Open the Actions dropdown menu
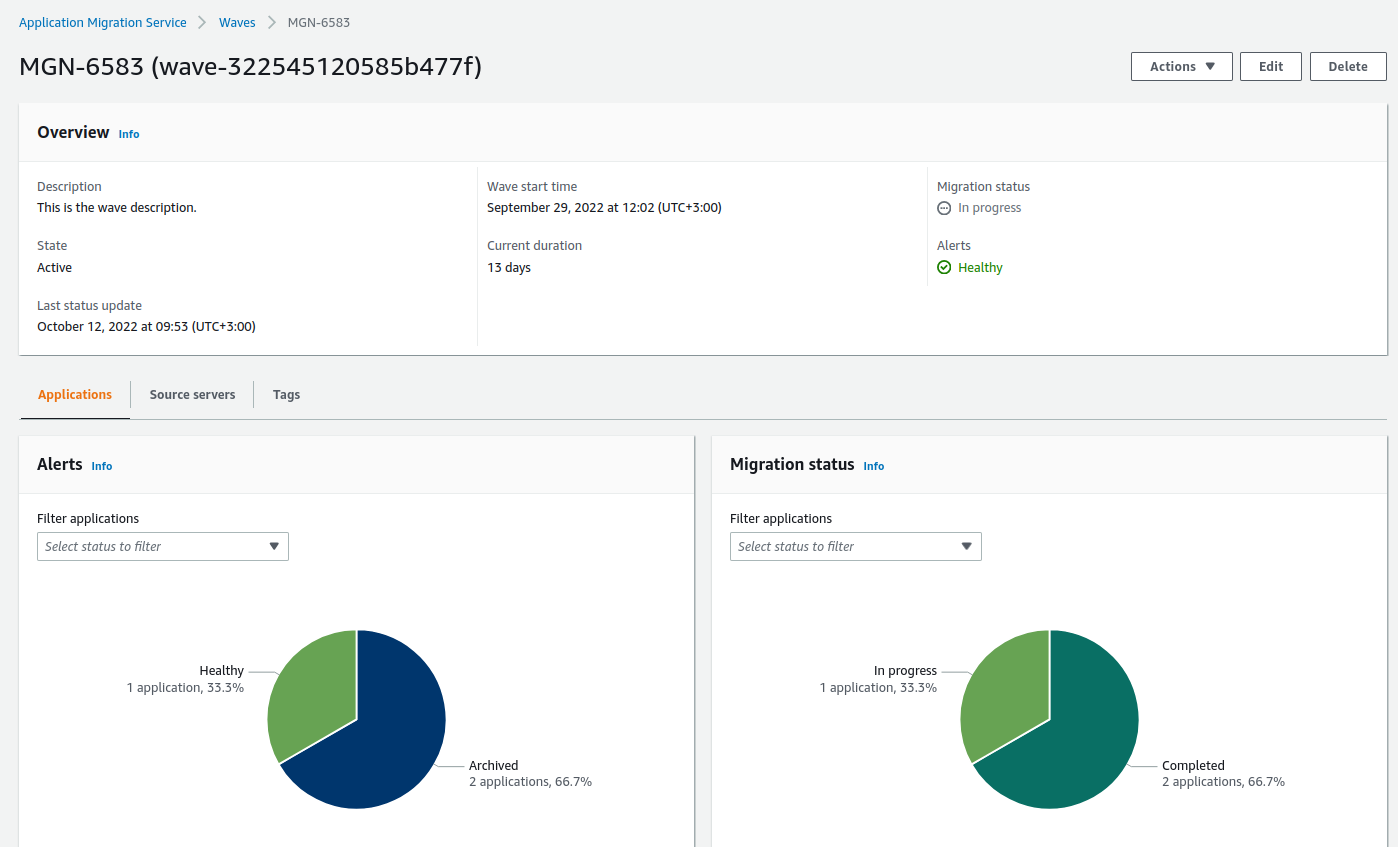The width and height of the screenshot is (1398, 847). tap(1182, 66)
